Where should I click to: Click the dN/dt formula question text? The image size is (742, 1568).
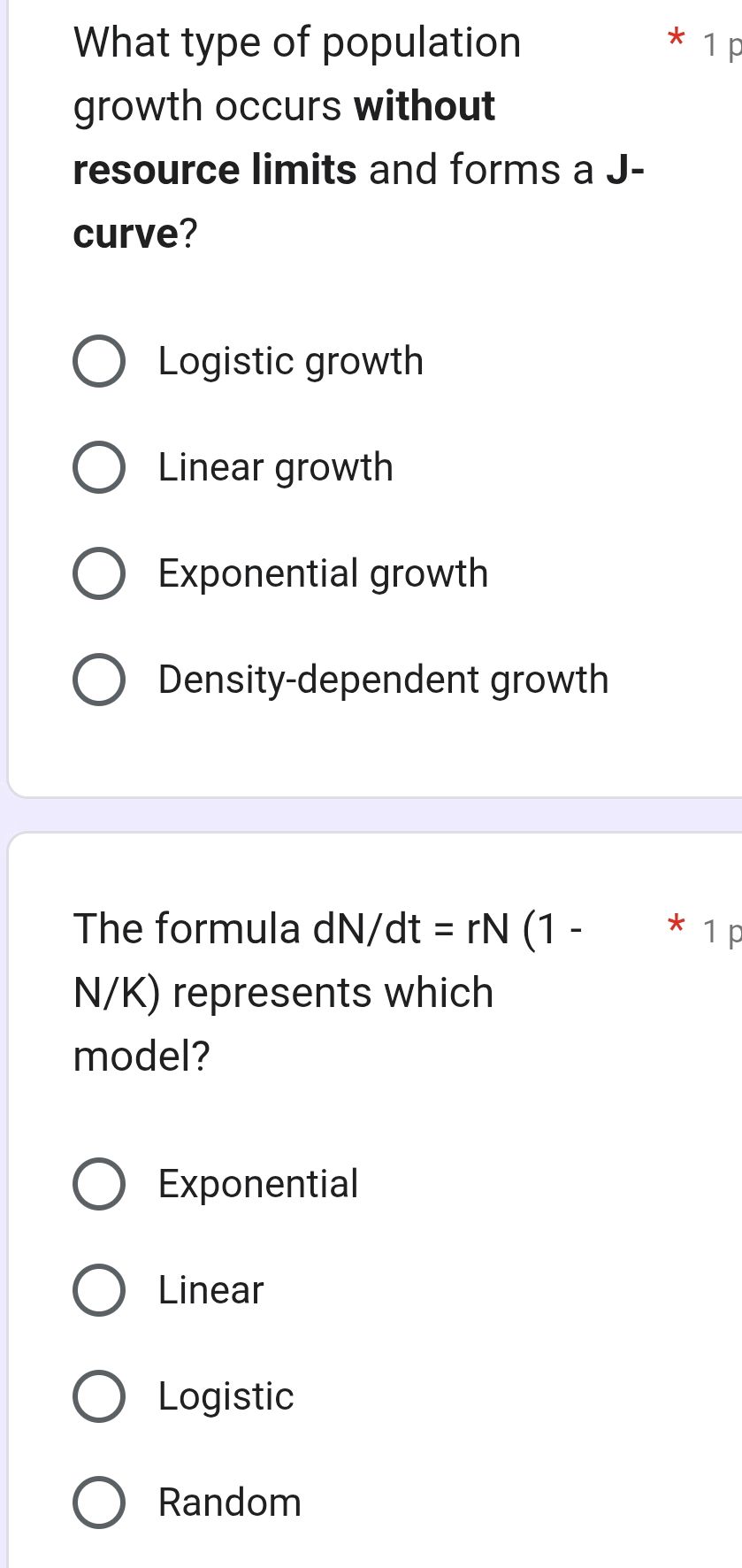pos(327,991)
